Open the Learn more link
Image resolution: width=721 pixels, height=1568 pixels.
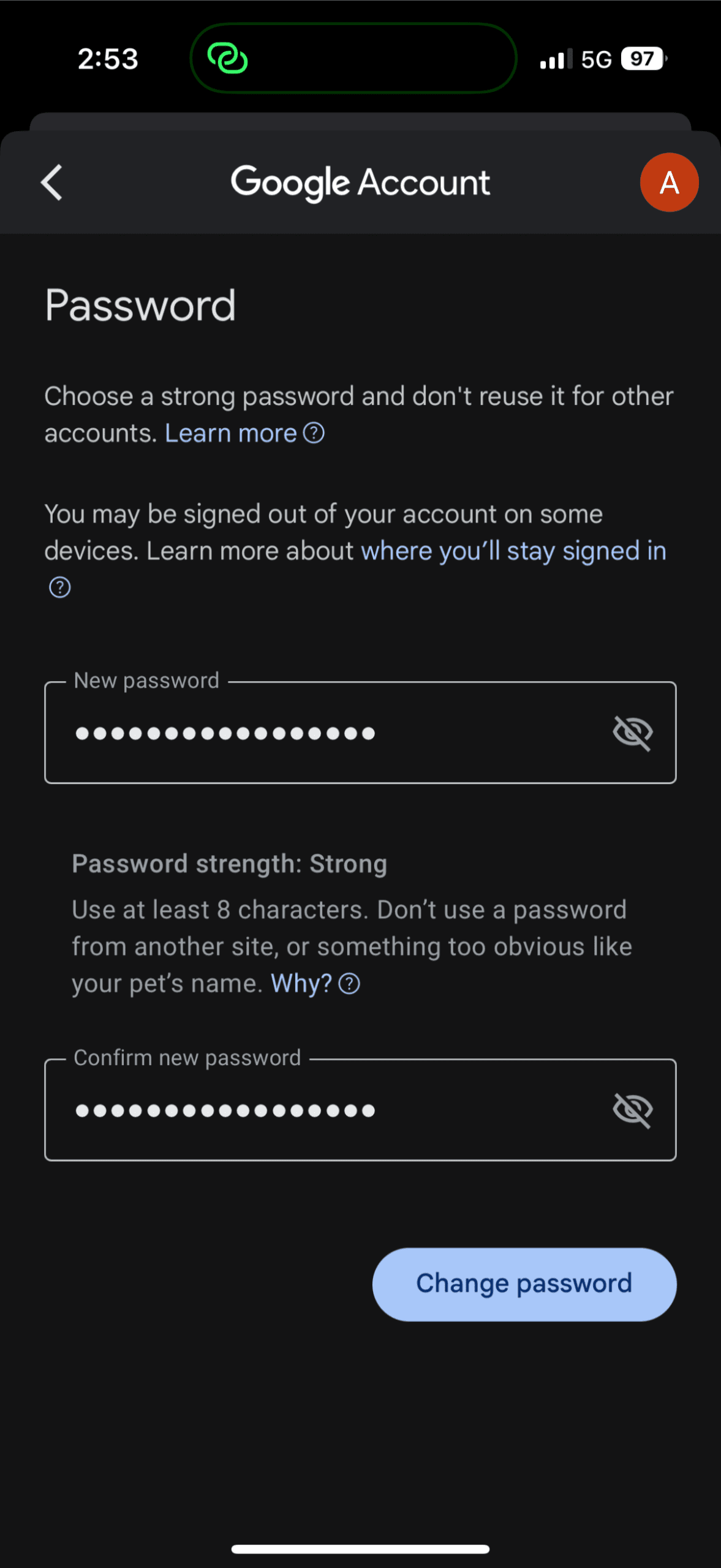click(230, 433)
